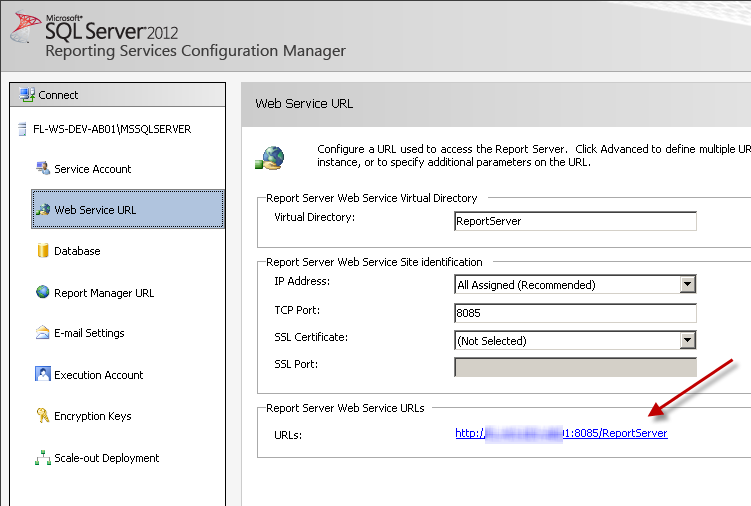This screenshot has width=751, height=506.
Task: Click the Connect computer icon
Action: pyautogui.click(x=27, y=94)
